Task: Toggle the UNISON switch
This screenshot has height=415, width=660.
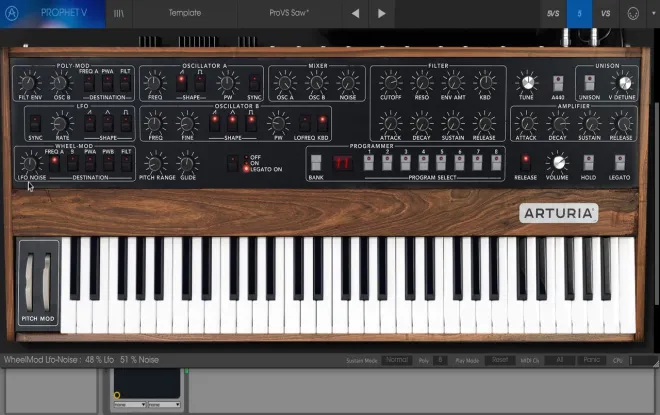Action: pos(589,83)
